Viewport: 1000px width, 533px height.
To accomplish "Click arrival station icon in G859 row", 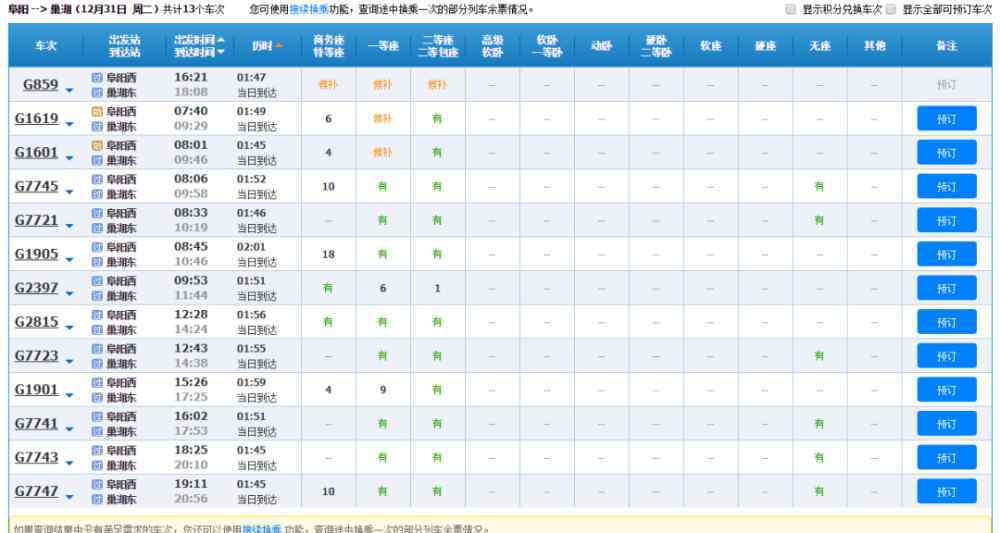I will [97, 93].
